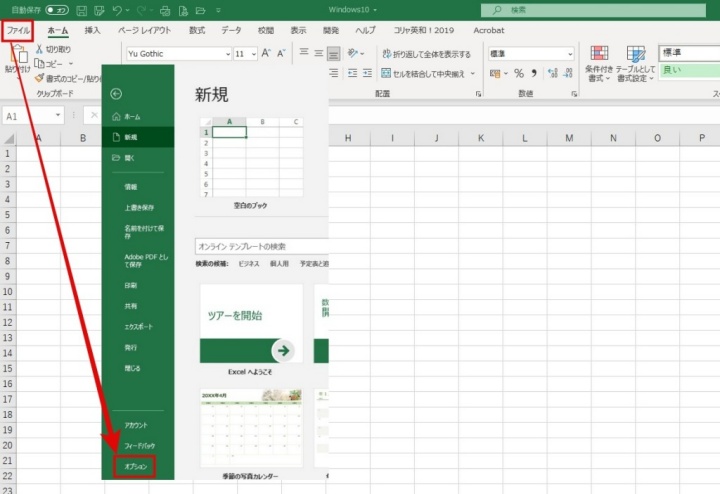The width and height of the screenshot is (720, 494).
Task: Open the Name Box A1 dropdown arrow
Action: pos(58,115)
